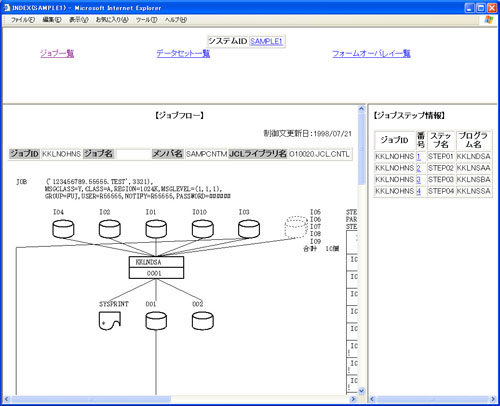Open the ファイル menu

23,20
